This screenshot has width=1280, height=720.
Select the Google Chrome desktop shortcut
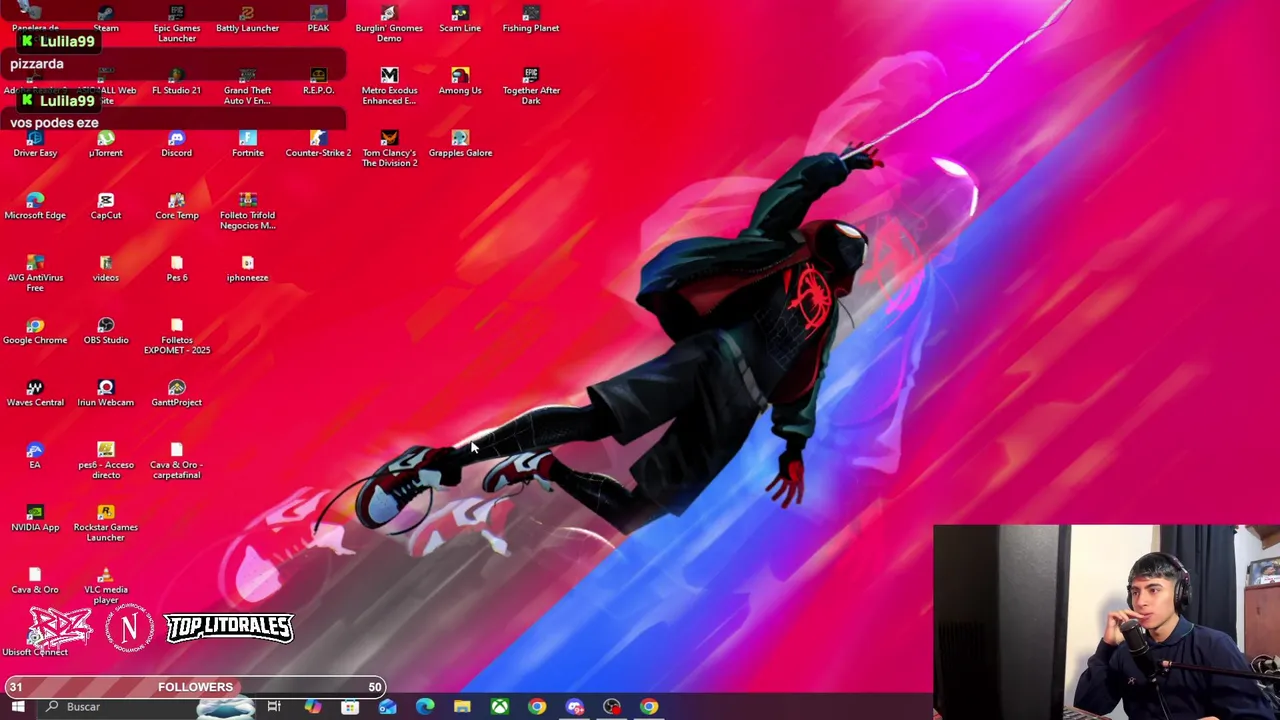(x=35, y=331)
